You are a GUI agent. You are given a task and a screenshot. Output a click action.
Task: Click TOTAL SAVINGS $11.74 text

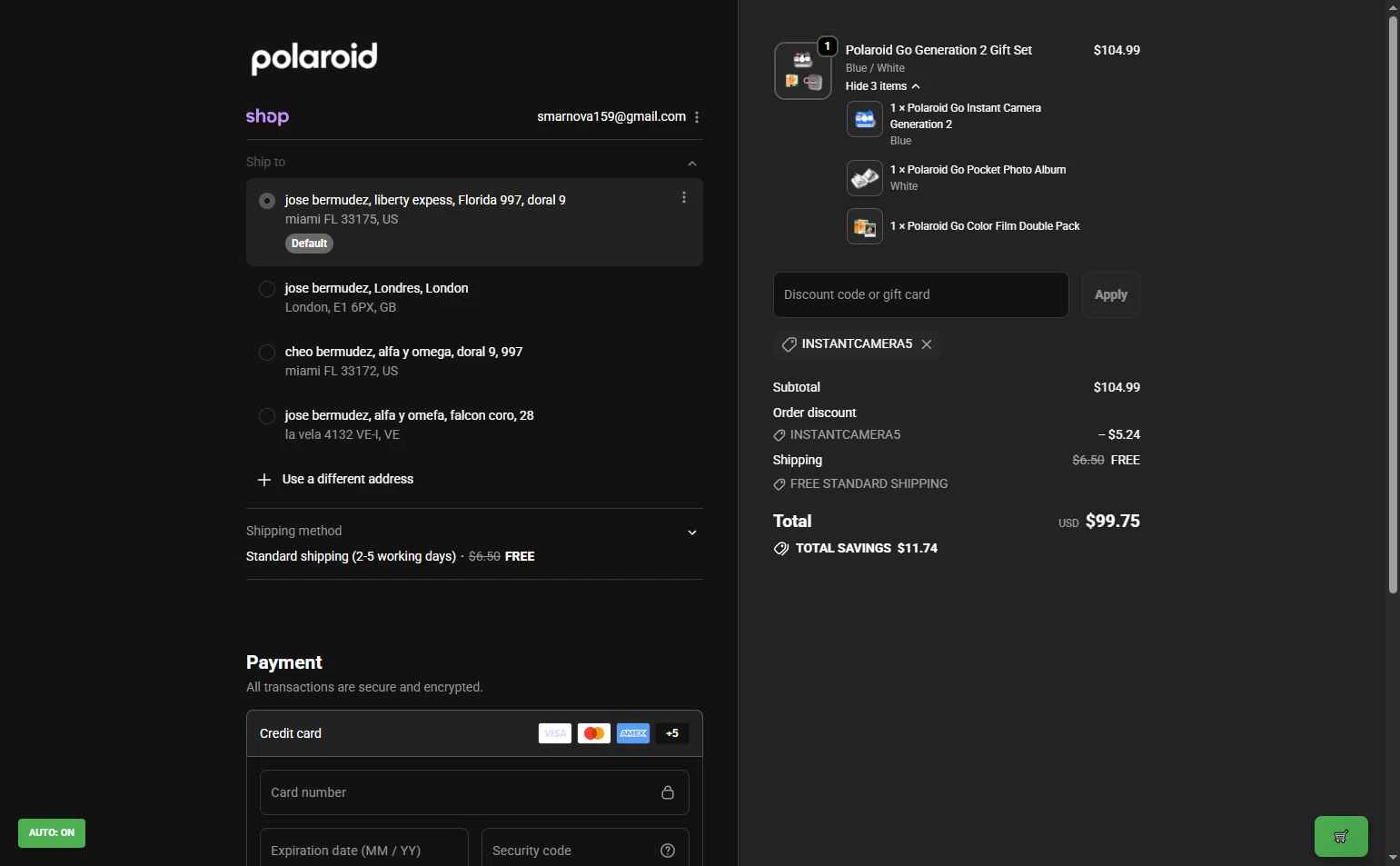[867, 548]
